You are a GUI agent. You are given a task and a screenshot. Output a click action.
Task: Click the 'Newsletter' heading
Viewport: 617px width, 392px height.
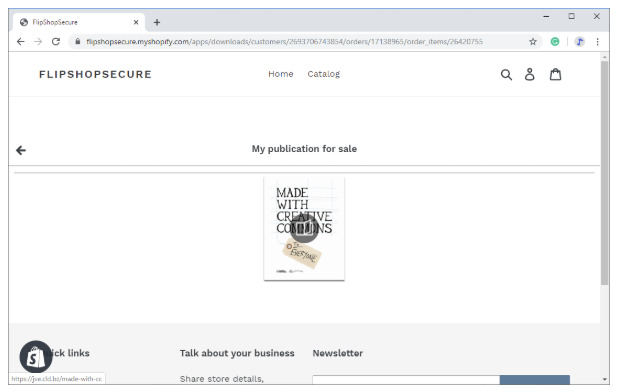(x=338, y=353)
